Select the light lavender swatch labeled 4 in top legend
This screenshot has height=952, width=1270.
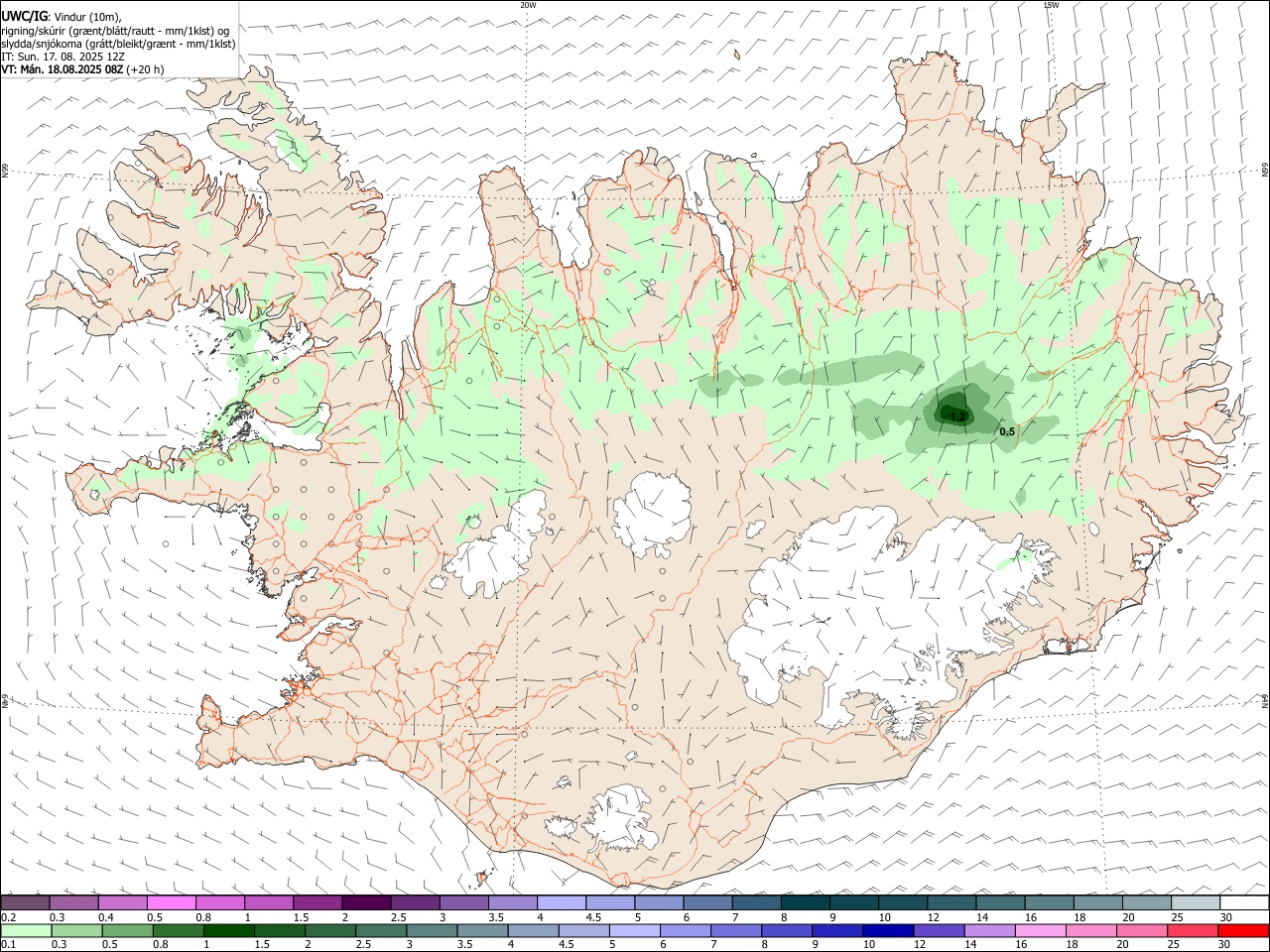pos(561,902)
